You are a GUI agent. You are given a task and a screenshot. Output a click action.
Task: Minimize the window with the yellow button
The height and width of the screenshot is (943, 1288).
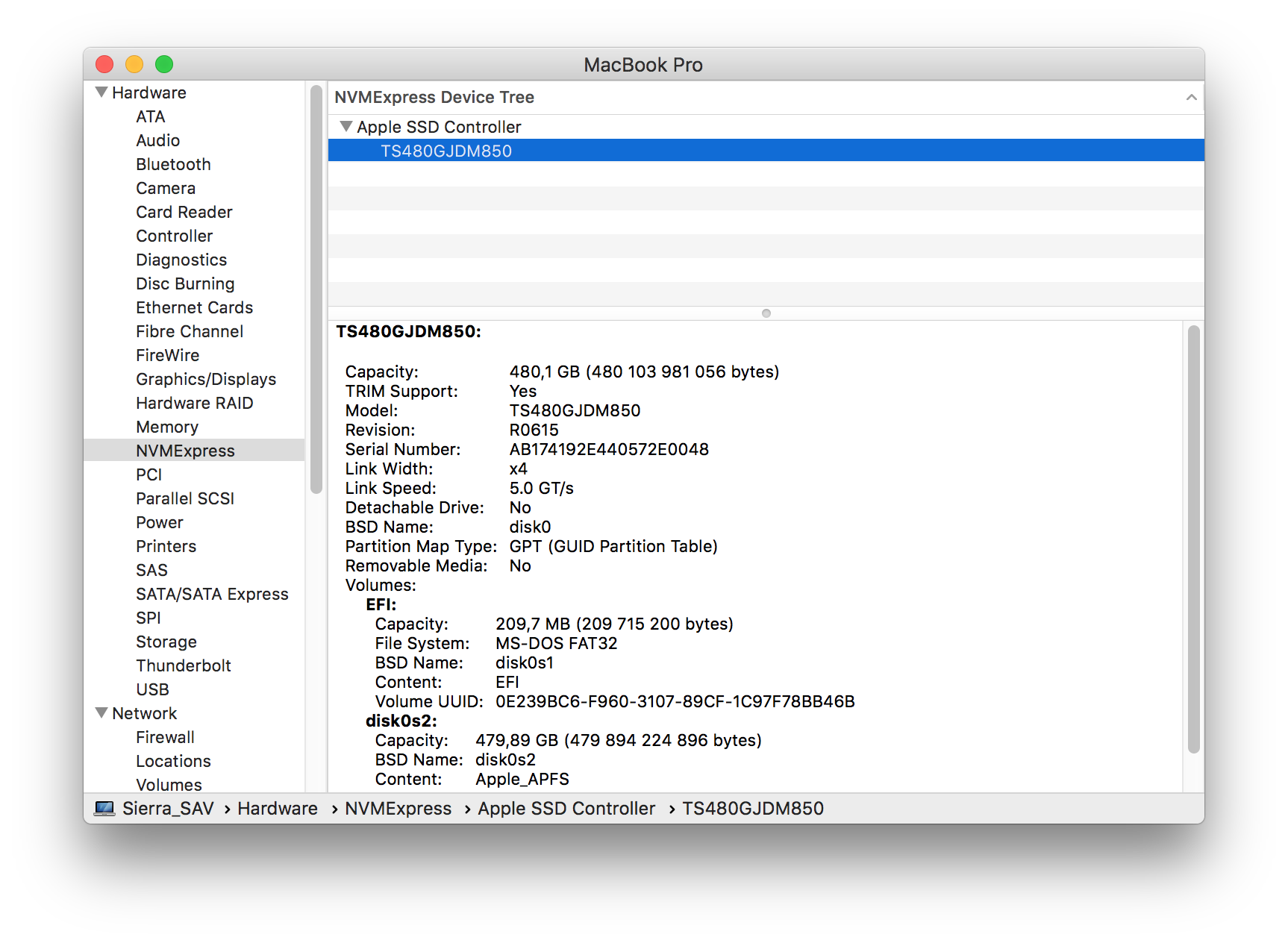(x=134, y=64)
